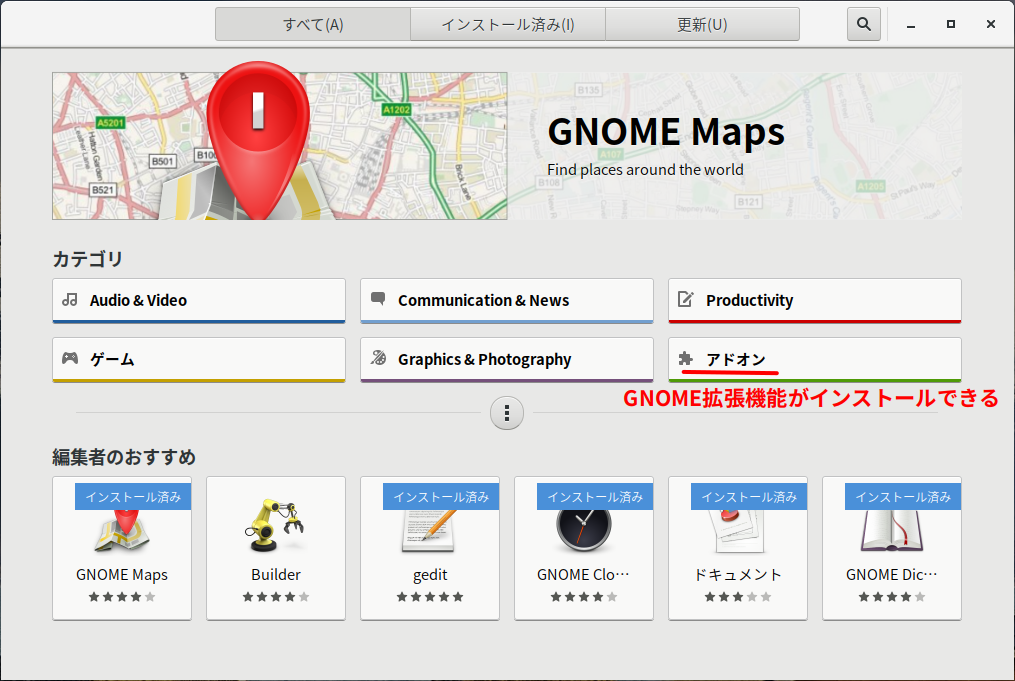Image resolution: width=1015 pixels, height=681 pixels.
Task: Click the Builder app name label
Action: click(x=276, y=575)
